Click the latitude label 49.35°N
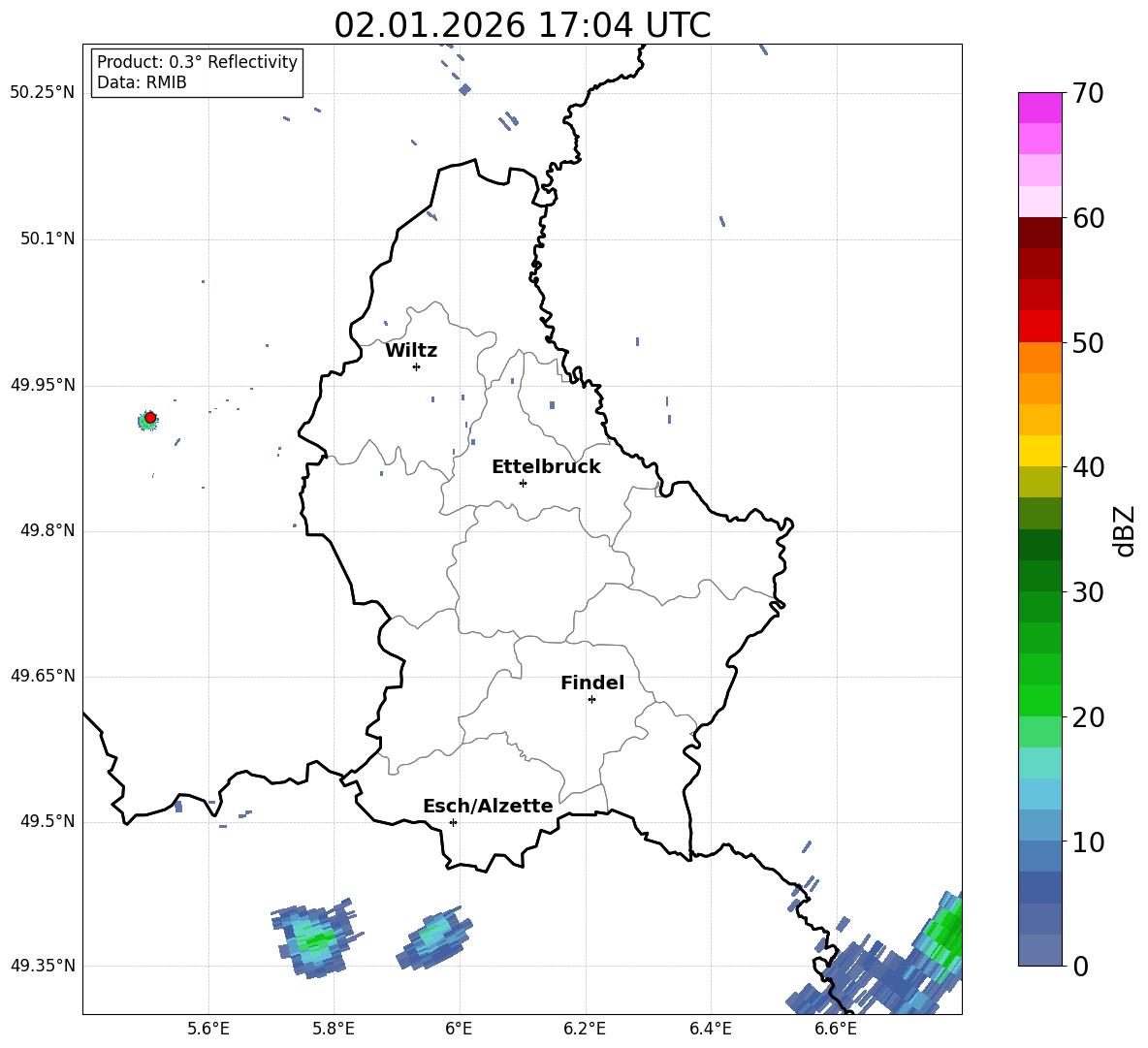The image size is (1148, 1048). tap(43, 966)
